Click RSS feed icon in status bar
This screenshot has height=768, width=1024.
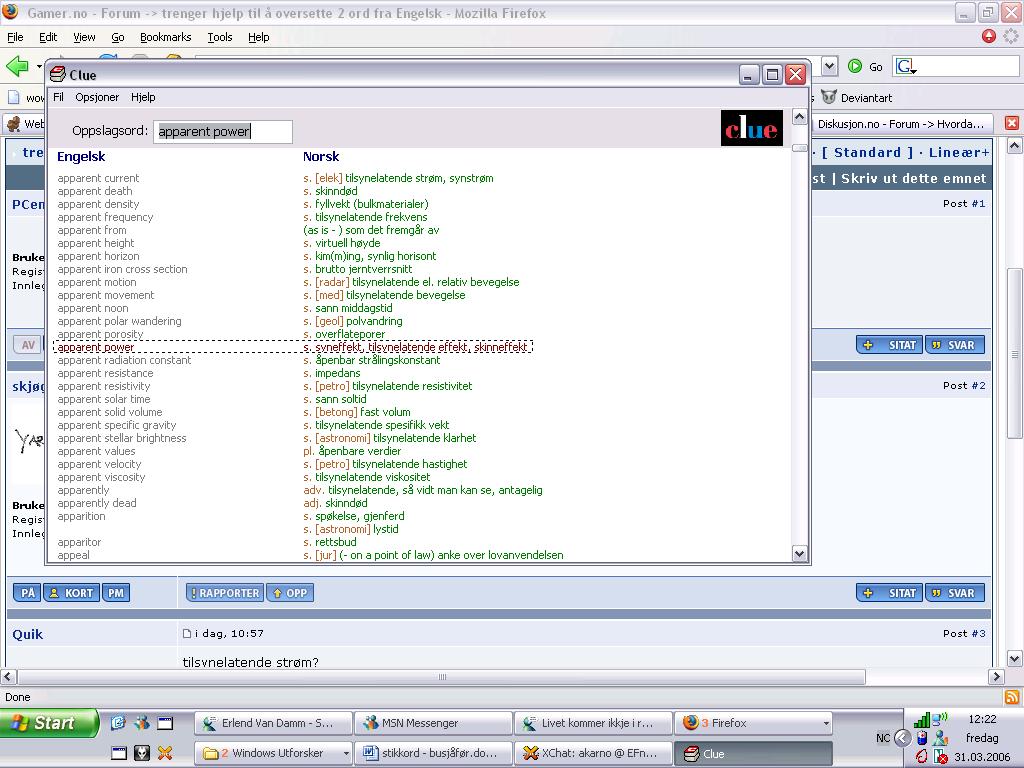coord(1012,697)
